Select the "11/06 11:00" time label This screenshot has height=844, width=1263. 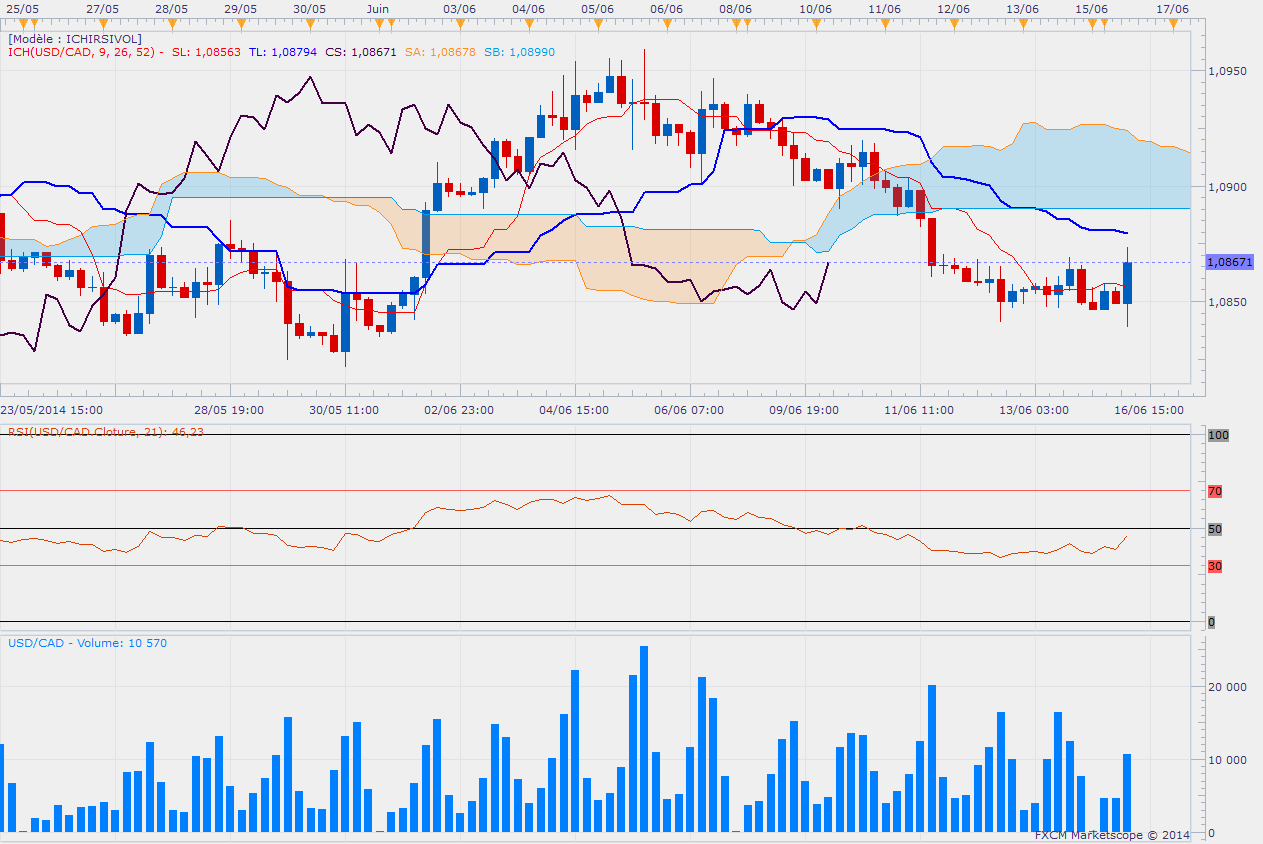[920, 410]
